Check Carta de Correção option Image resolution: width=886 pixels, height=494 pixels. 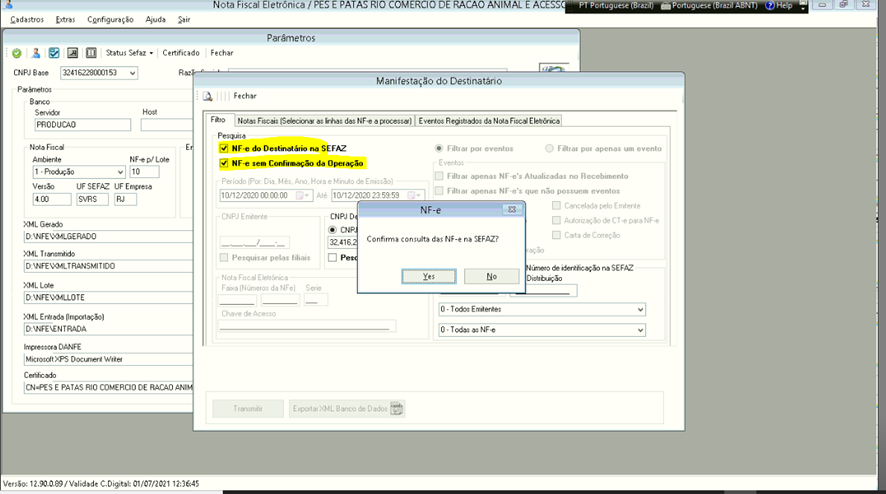557,235
